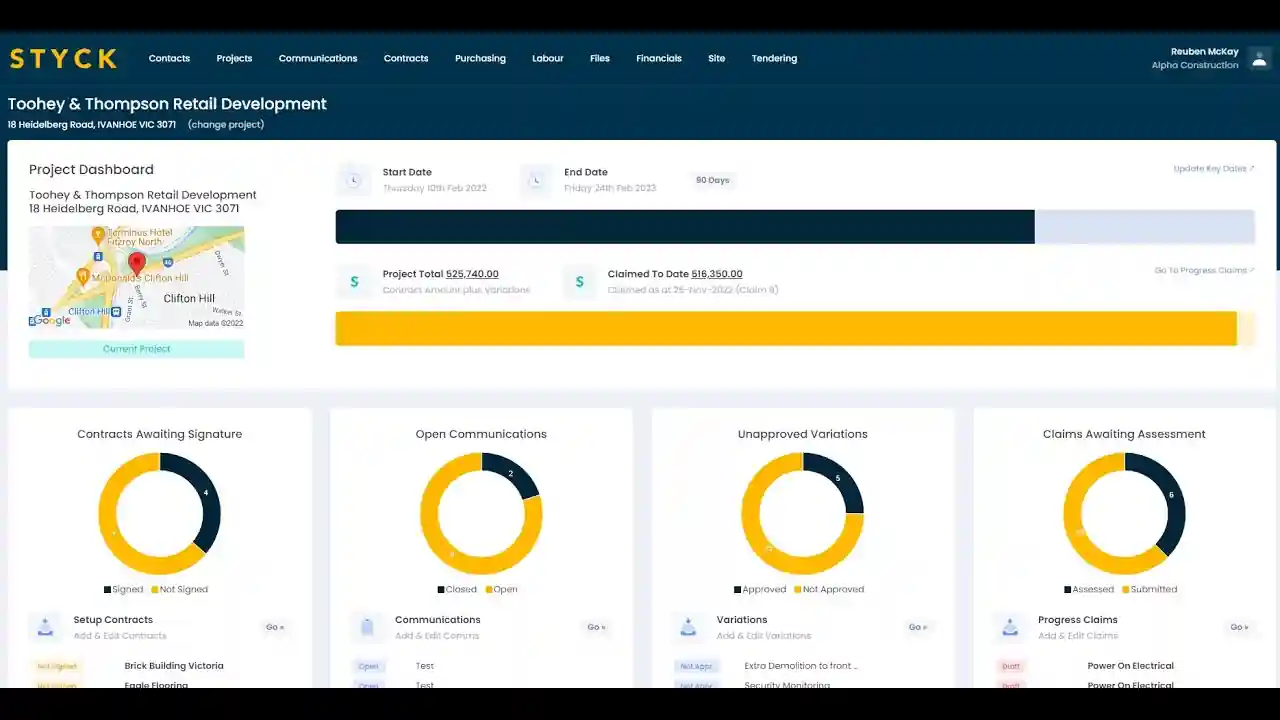This screenshot has width=1280, height=720.
Task: Toggle the Not Signed legend item
Action: point(179,589)
